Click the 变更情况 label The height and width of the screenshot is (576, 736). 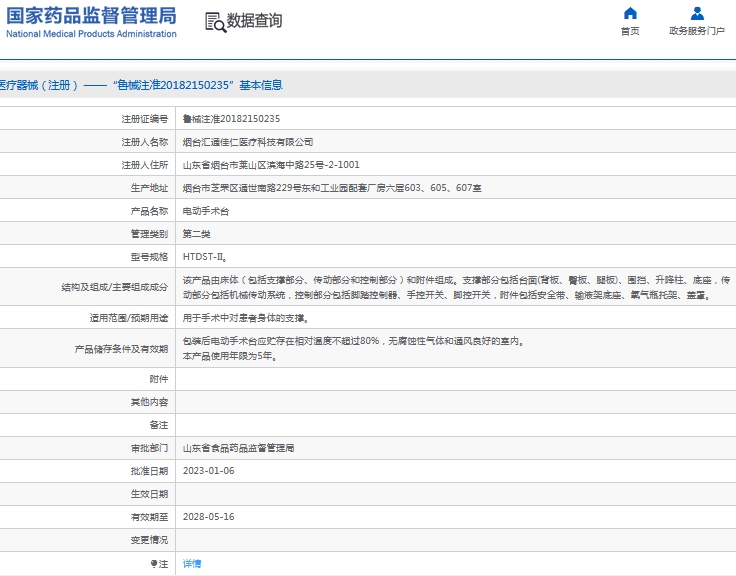(x=149, y=540)
